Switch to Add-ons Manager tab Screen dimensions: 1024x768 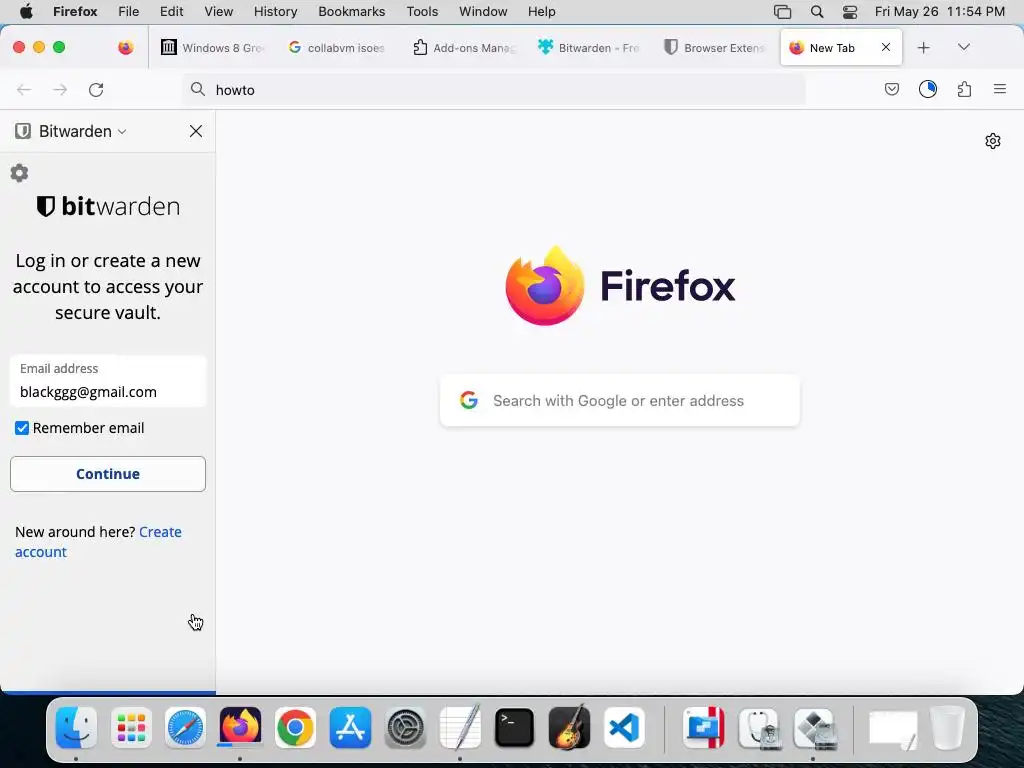464,48
